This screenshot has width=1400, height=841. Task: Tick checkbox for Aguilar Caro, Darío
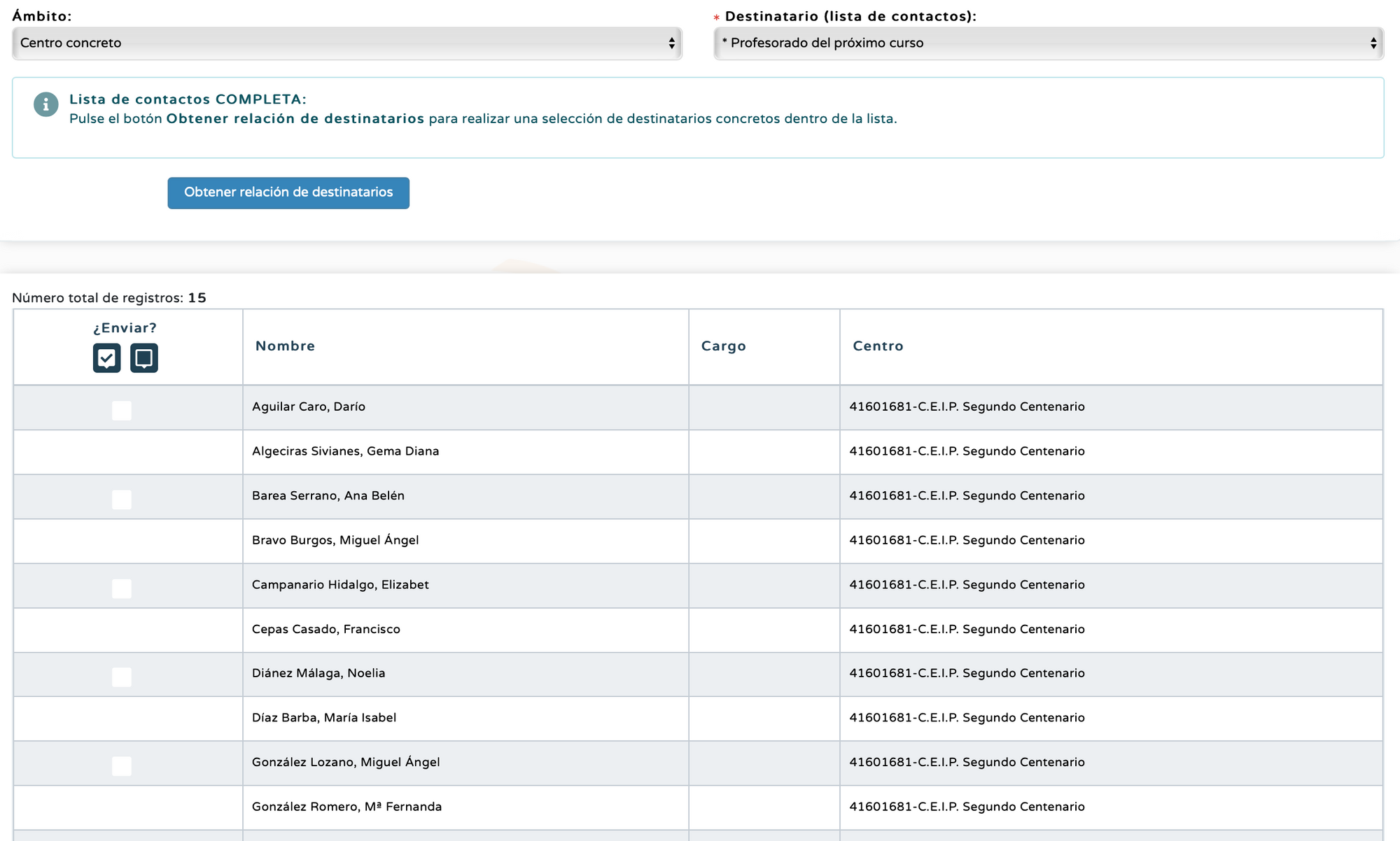(x=122, y=410)
